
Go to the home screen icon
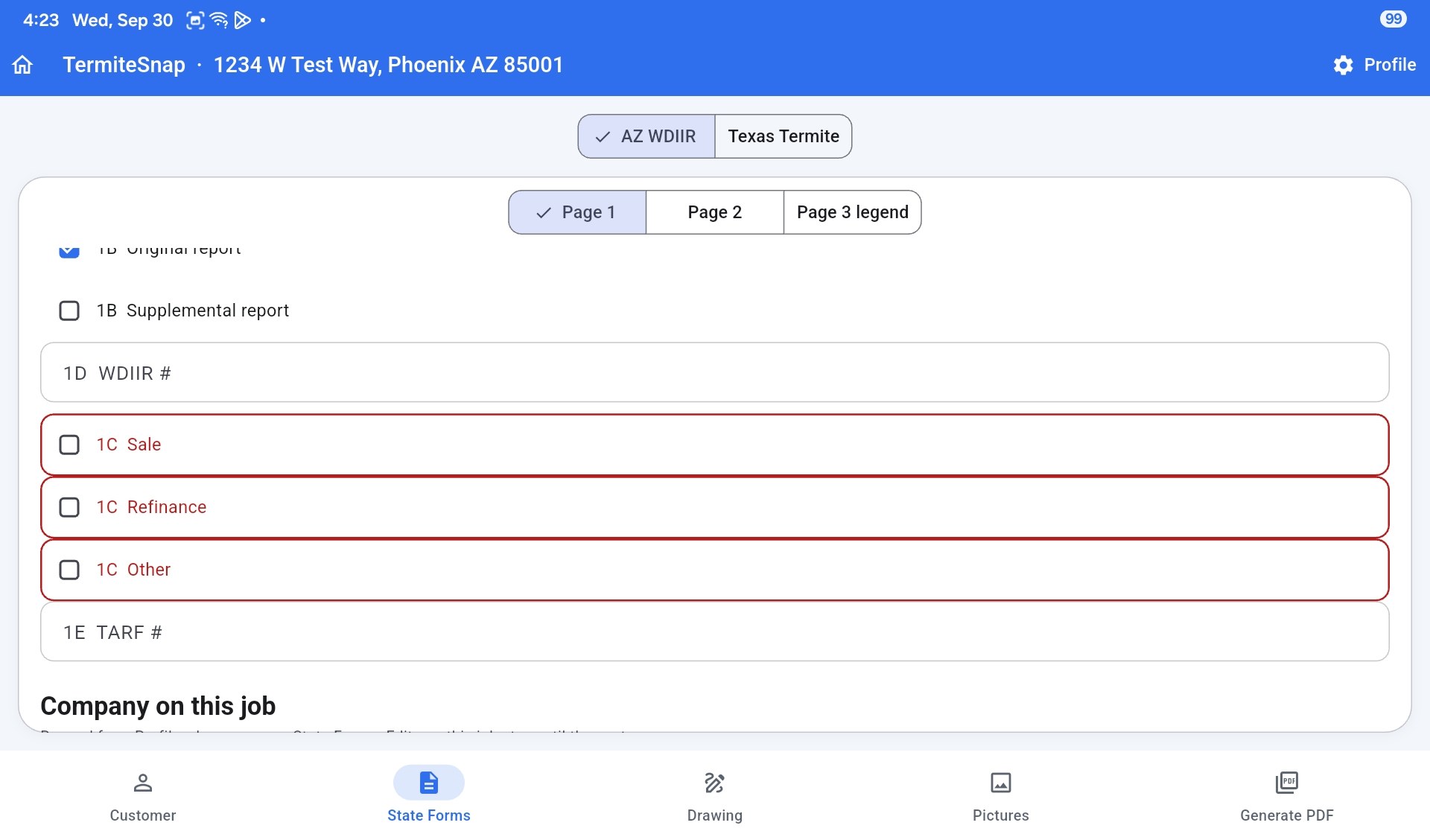click(22, 65)
